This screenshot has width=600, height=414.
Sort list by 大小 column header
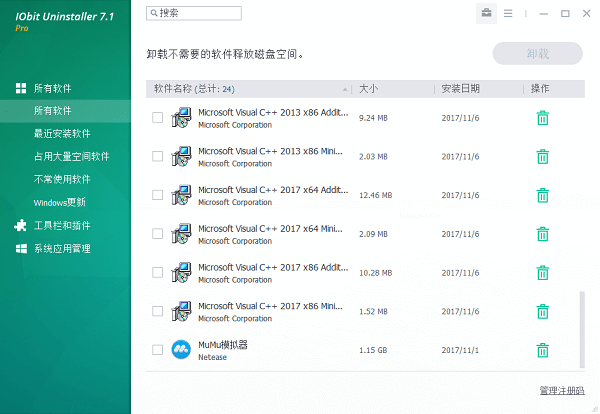pos(368,89)
